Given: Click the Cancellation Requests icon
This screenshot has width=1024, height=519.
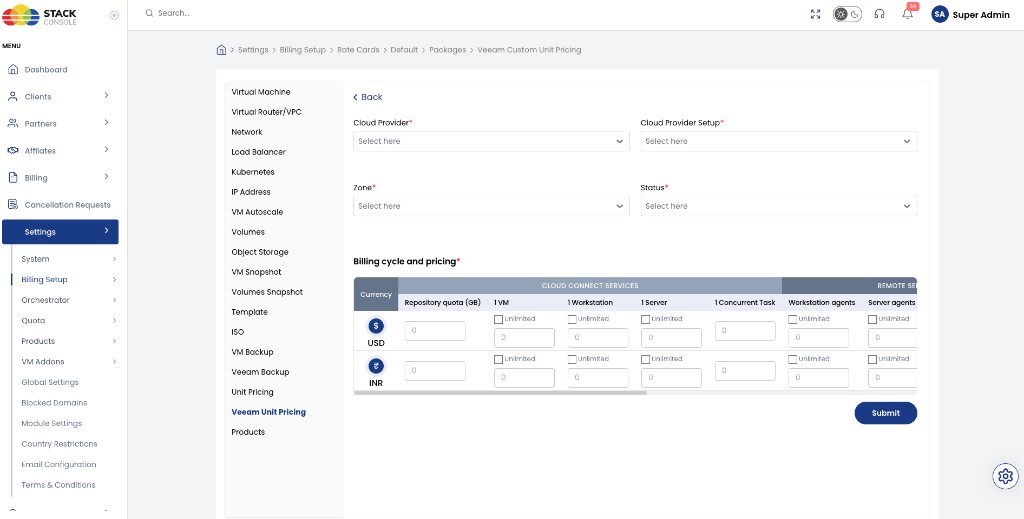Looking at the screenshot, I should point(12,204).
